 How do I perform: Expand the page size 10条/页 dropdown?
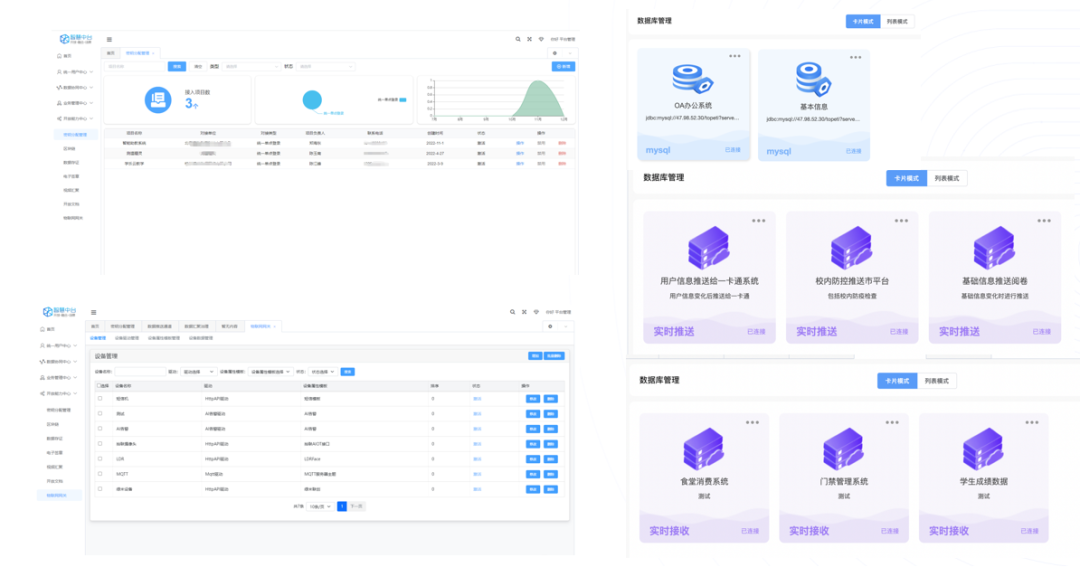tap(319, 507)
